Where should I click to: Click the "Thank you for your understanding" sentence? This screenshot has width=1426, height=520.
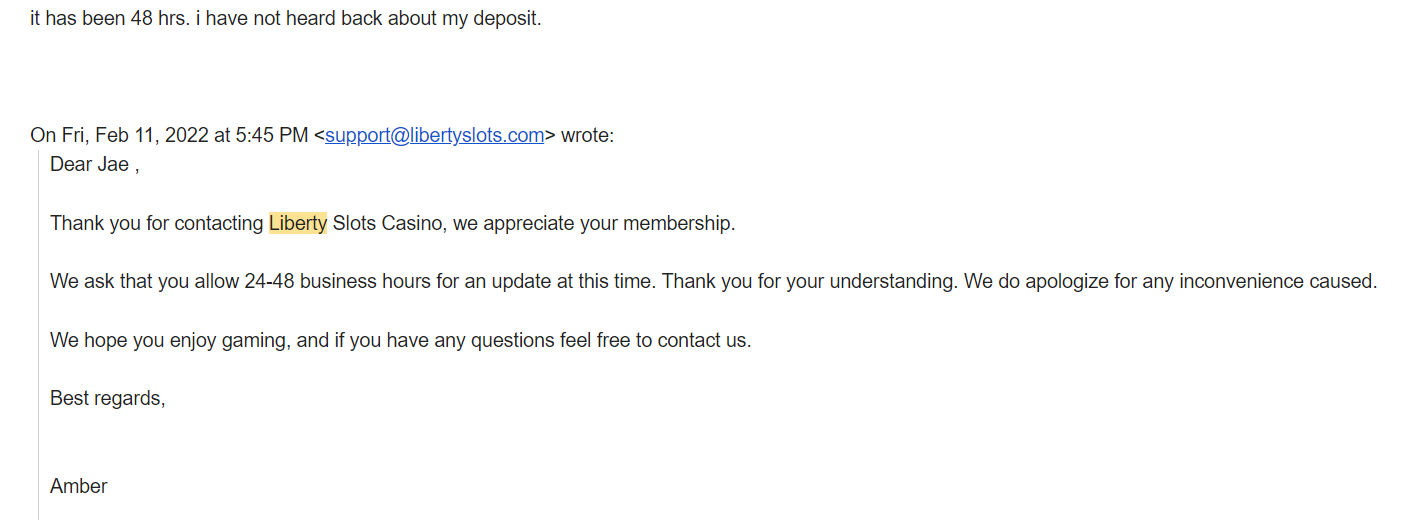[x=809, y=281]
